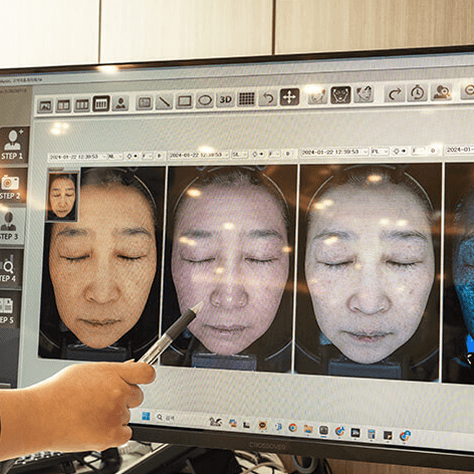
Task: Select the single image view layout icon
Action: (45, 106)
